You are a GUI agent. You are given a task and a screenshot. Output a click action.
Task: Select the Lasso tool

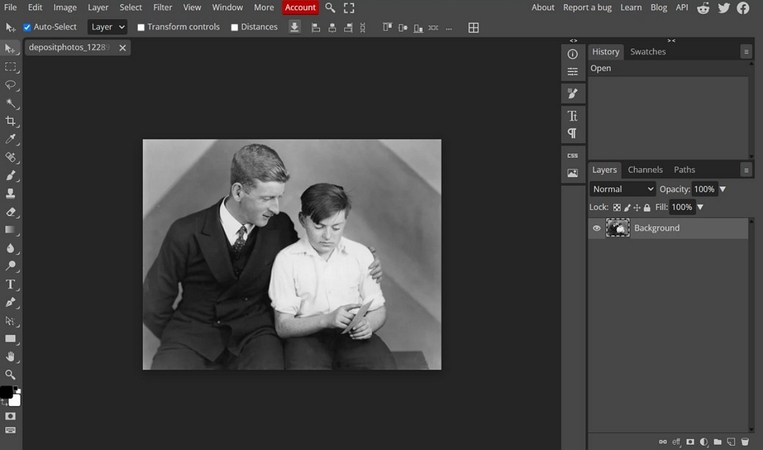coord(10,85)
